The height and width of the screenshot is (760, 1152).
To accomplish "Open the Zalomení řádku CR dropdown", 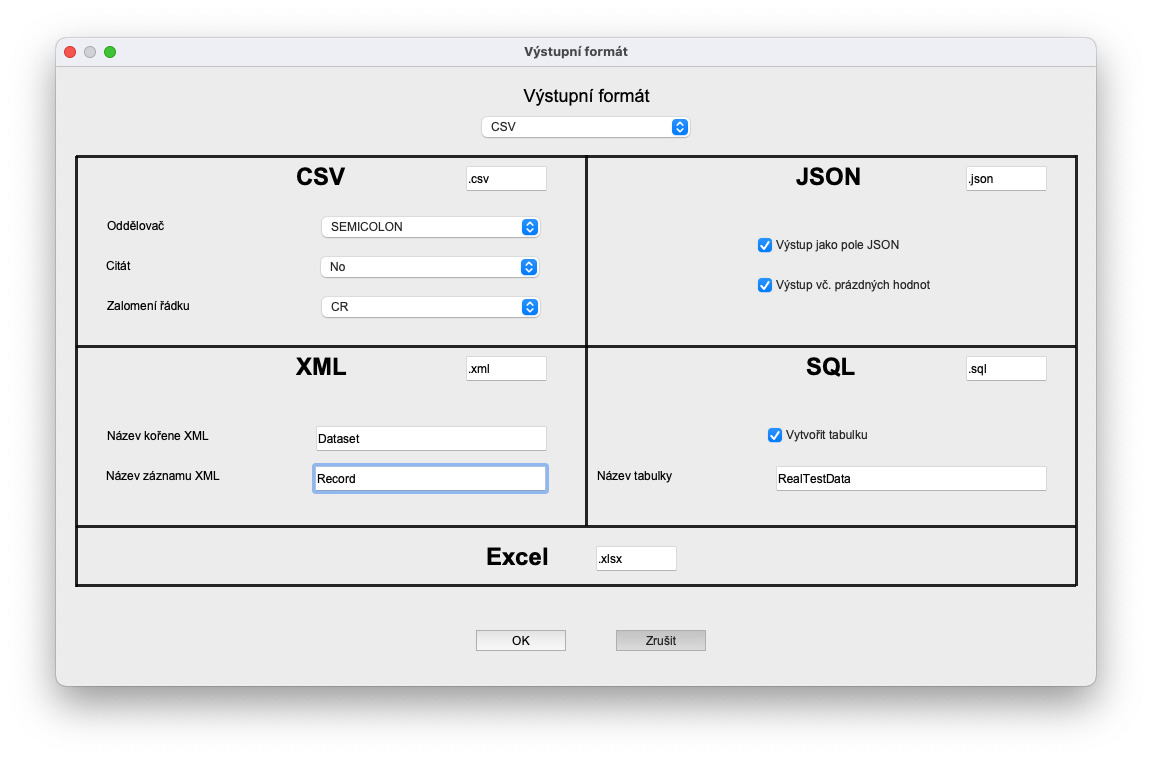I will 431,306.
